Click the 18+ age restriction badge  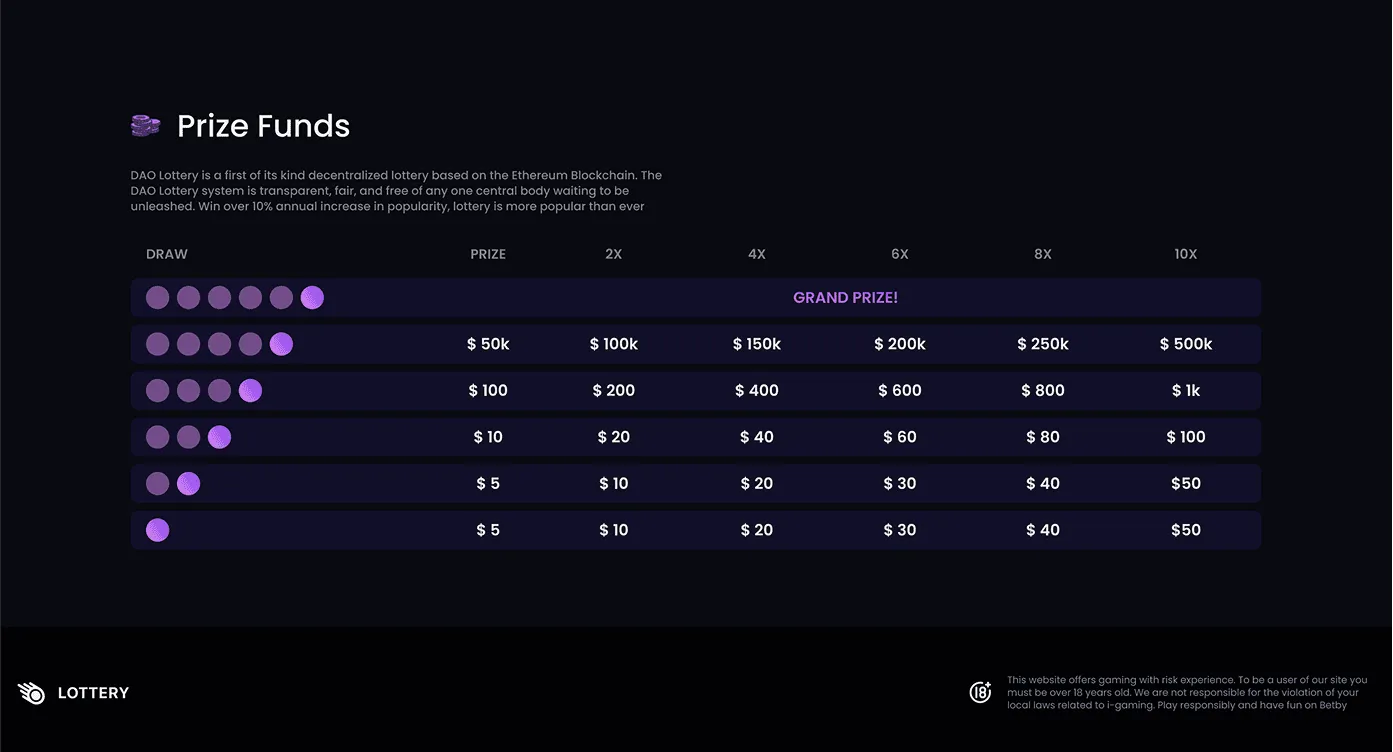[x=980, y=691]
